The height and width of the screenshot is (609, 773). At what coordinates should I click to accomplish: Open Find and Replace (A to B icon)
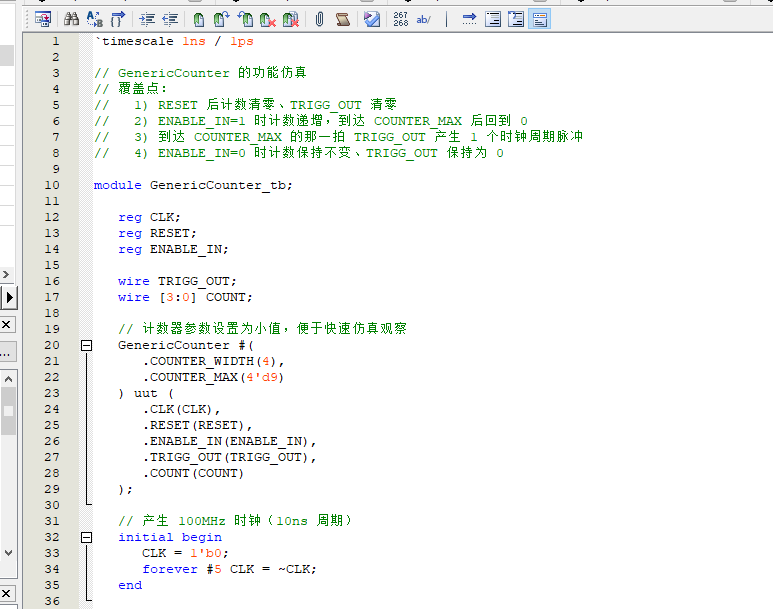click(95, 20)
